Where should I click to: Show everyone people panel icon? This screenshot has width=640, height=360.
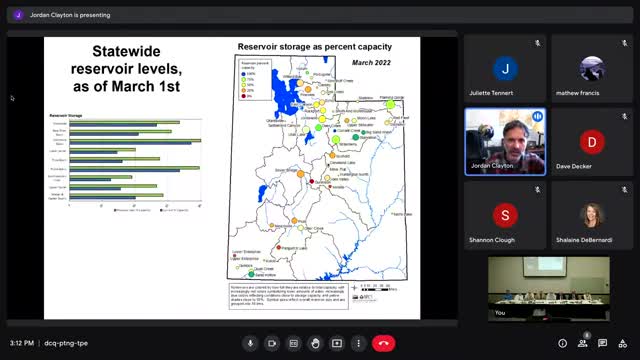click(582, 343)
